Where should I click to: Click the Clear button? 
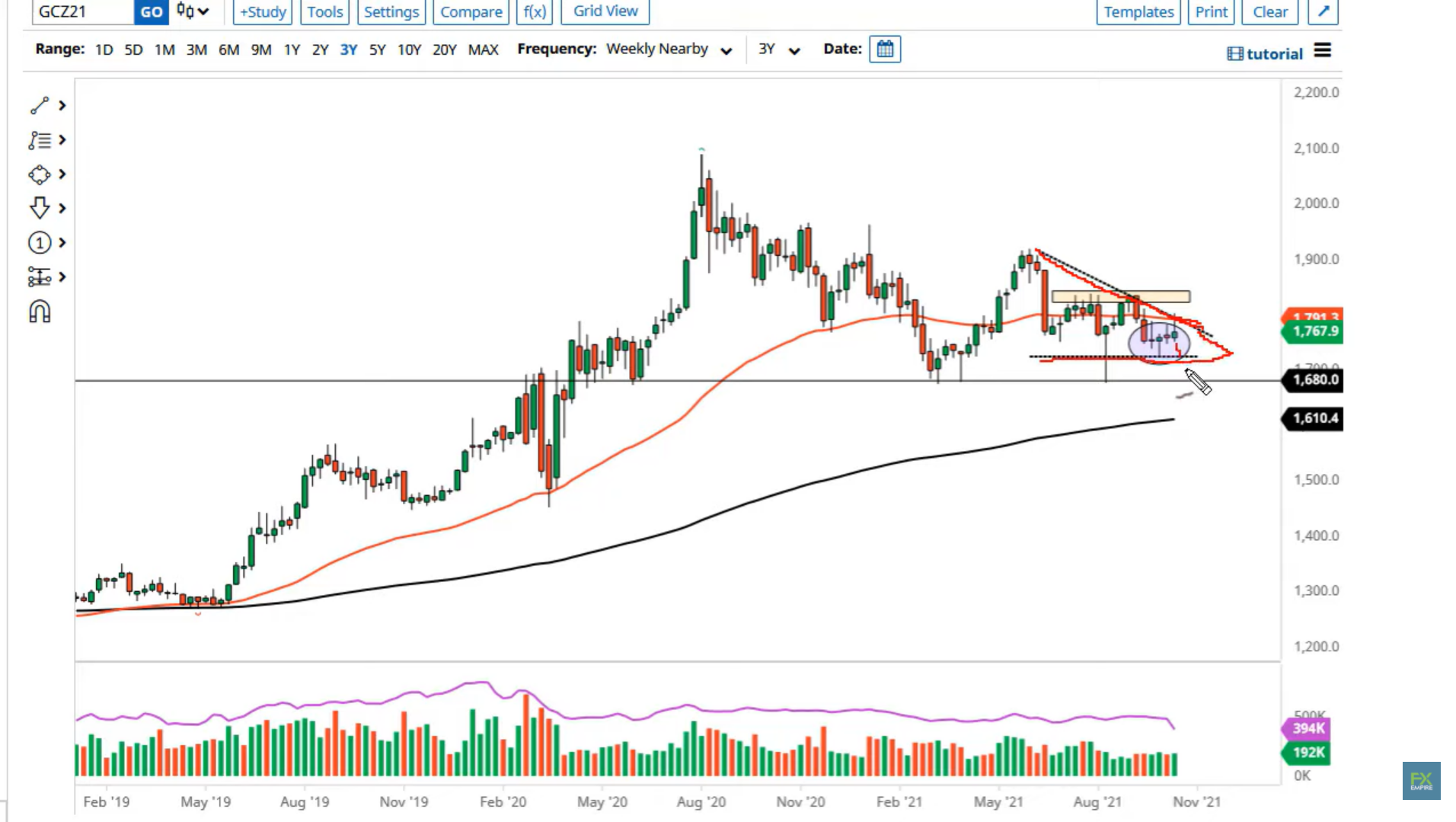(x=1270, y=11)
